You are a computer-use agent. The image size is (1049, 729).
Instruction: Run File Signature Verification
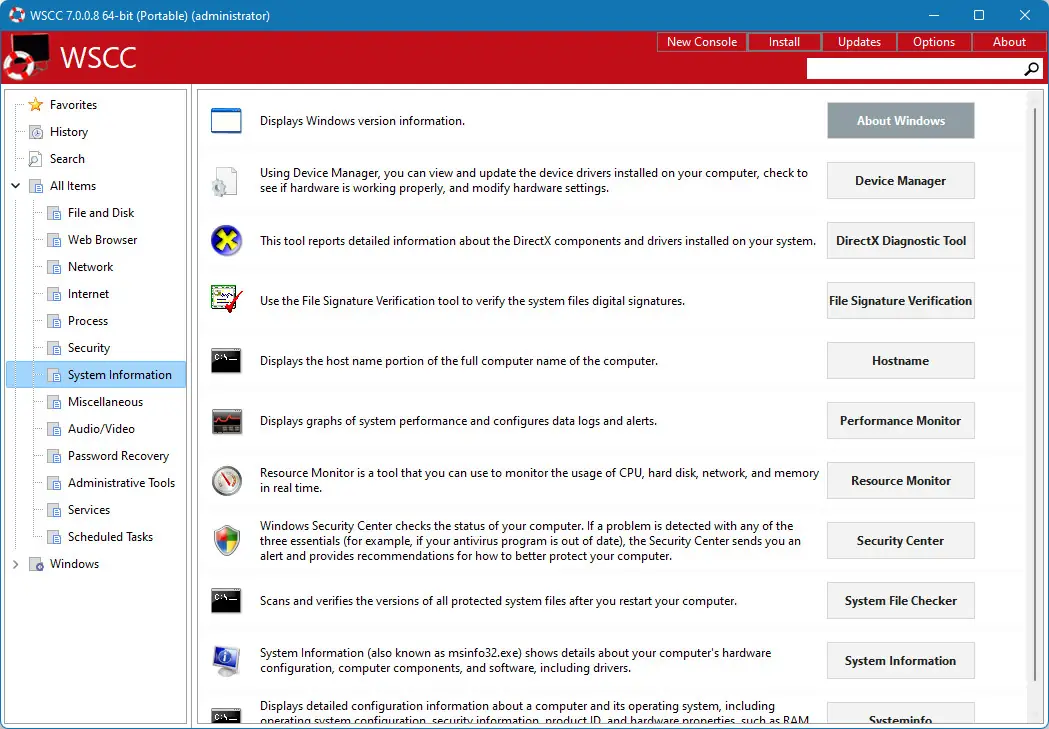point(900,300)
